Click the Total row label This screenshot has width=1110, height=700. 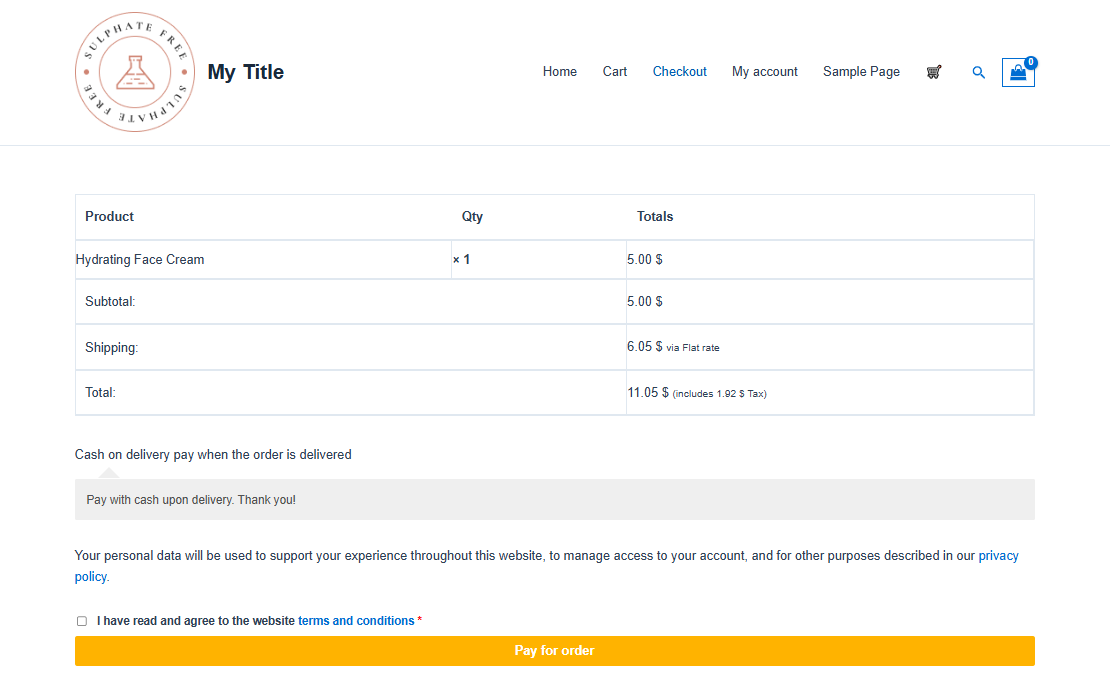101,393
